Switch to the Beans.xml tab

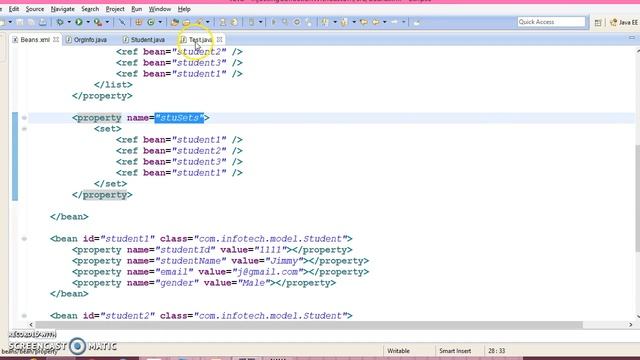click(x=35, y=40)
